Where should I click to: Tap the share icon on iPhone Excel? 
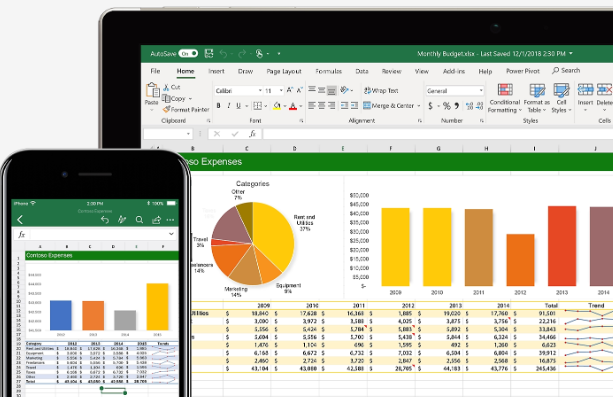click(156, 220)
